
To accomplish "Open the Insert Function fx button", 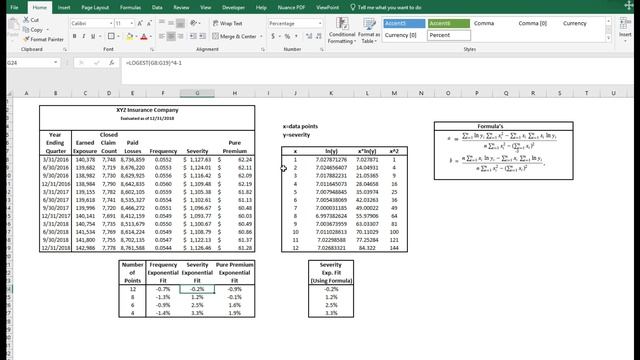I will pyautogui.click(x=111, y=63).
